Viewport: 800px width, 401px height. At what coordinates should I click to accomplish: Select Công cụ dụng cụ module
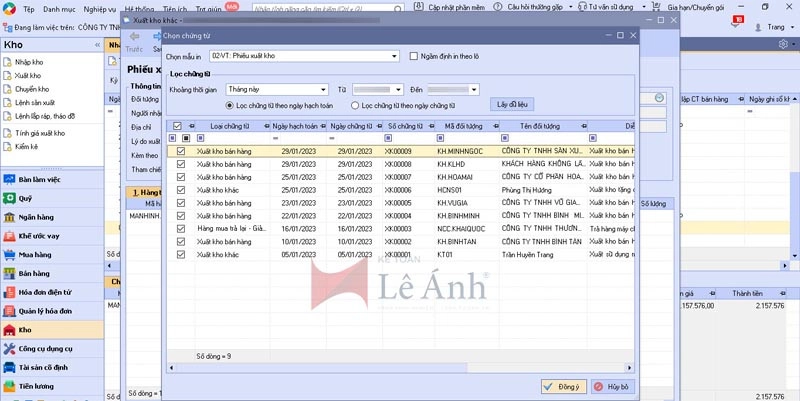[x=45, y=348]
